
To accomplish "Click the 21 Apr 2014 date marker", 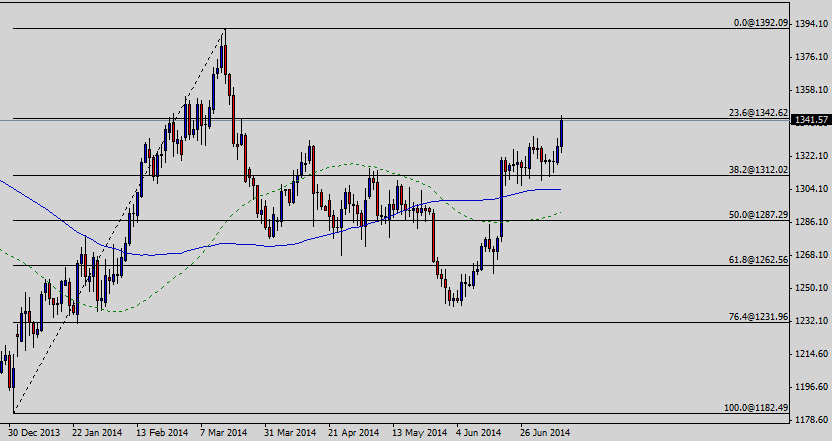I will pyautogui.click(x=355, y=433).
